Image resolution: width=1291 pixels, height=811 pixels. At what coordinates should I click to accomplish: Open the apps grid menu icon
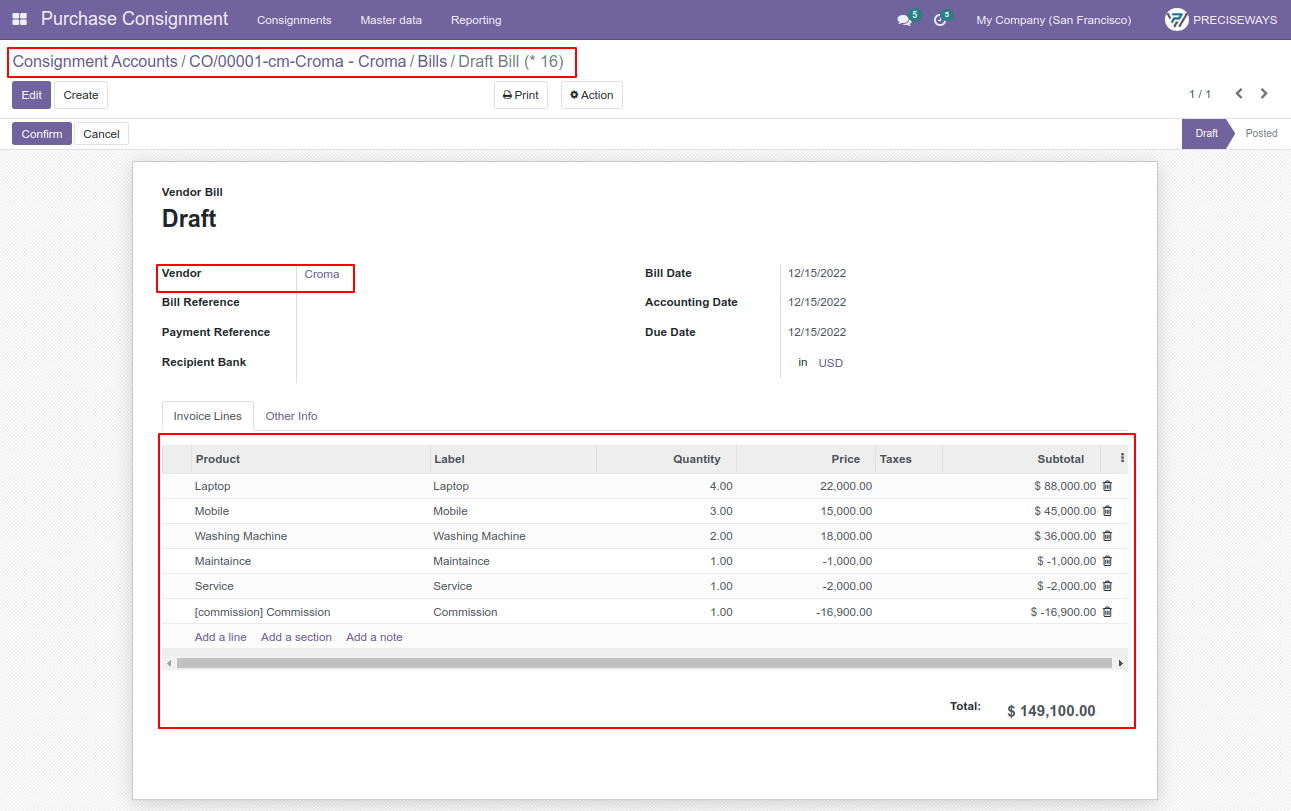[20, 20]
